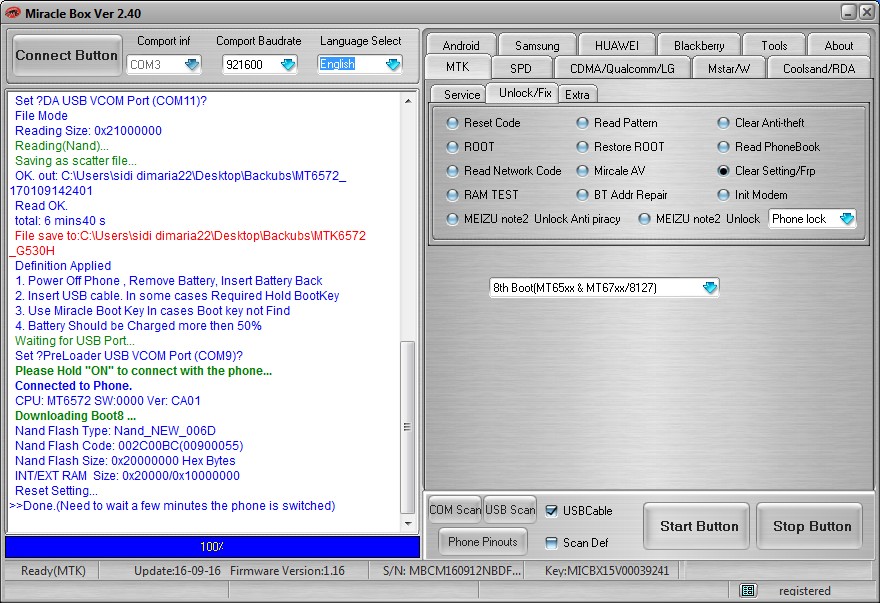Open Phone Pinouts
The width and height of the screenshot is (880, 603).
(x=483, y=541)
